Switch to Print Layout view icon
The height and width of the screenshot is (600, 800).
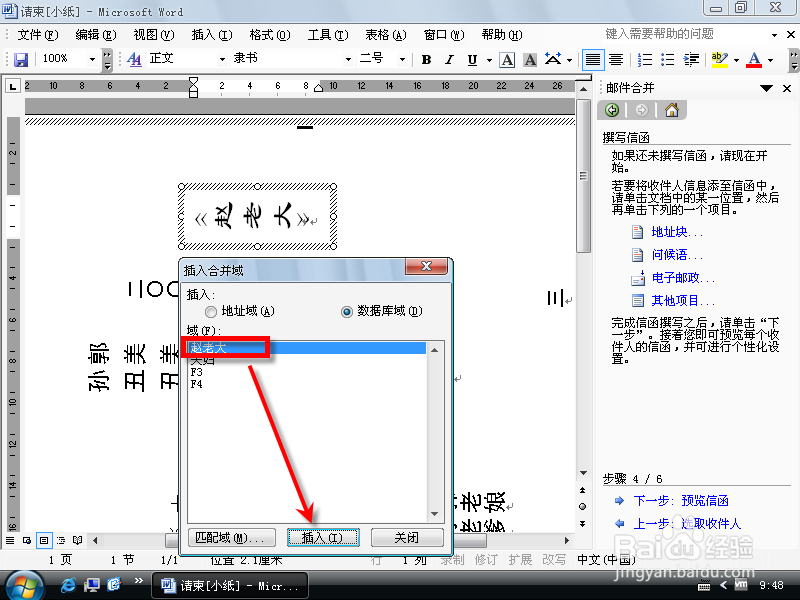[44, 540]
